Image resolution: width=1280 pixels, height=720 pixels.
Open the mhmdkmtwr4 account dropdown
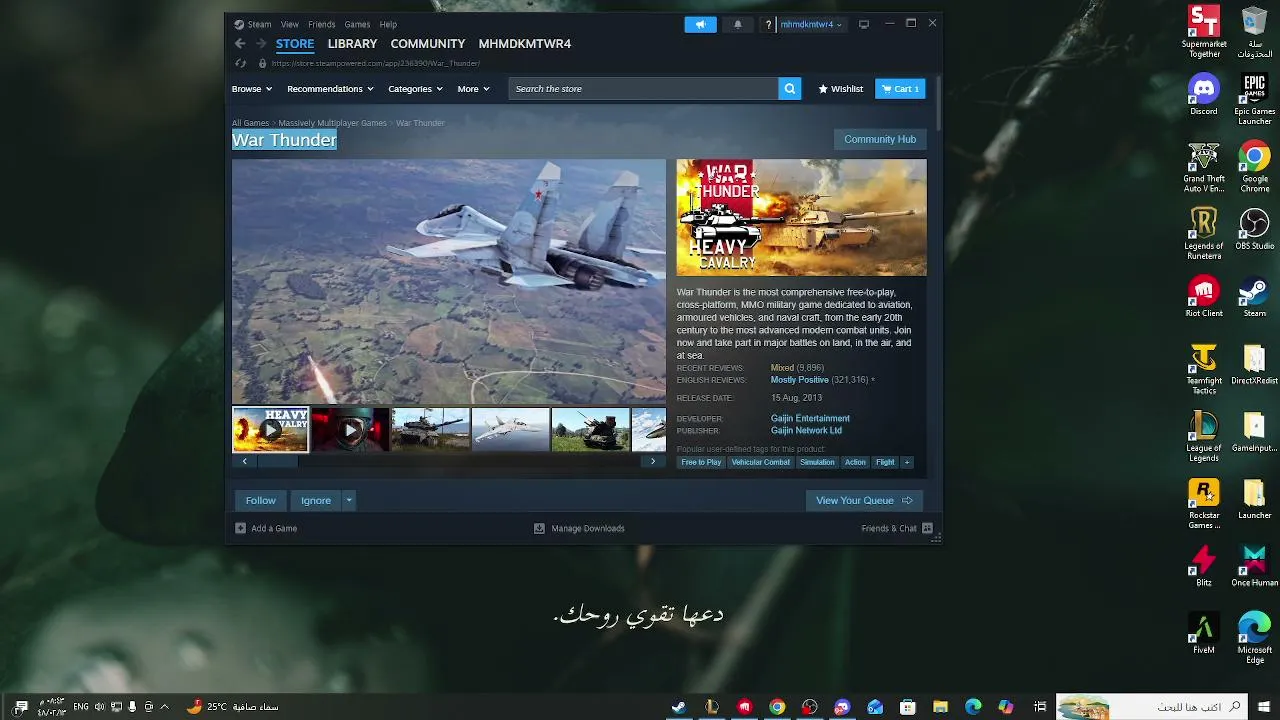coord(811,24)
